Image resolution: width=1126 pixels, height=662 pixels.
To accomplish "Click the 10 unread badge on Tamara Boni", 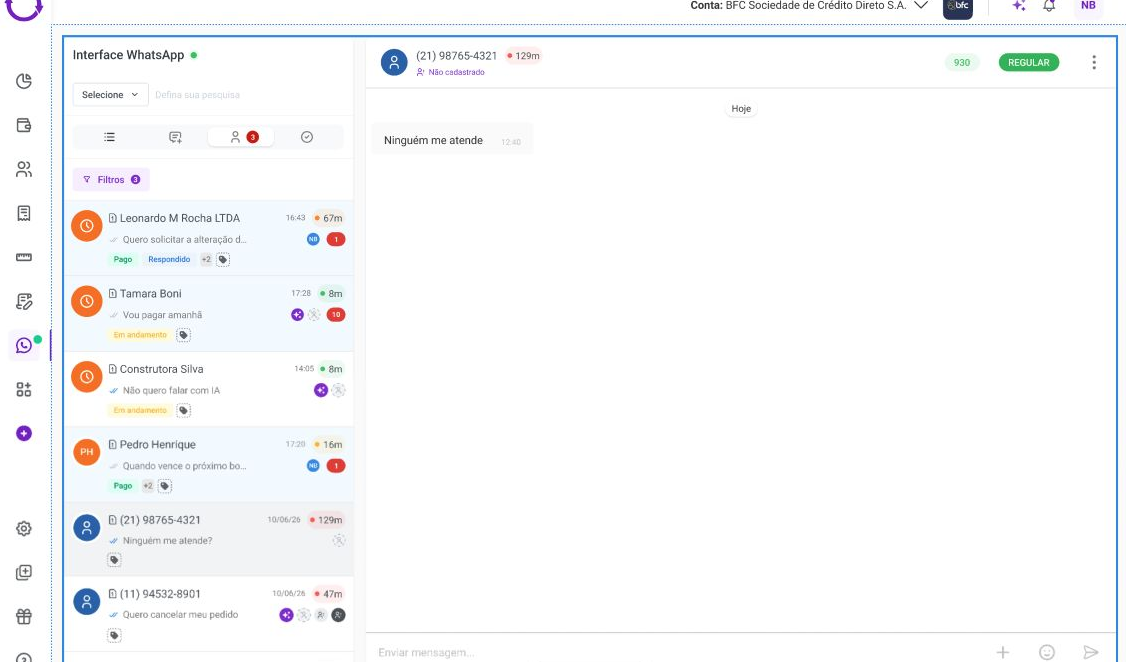I will click(x=335, y=314).
